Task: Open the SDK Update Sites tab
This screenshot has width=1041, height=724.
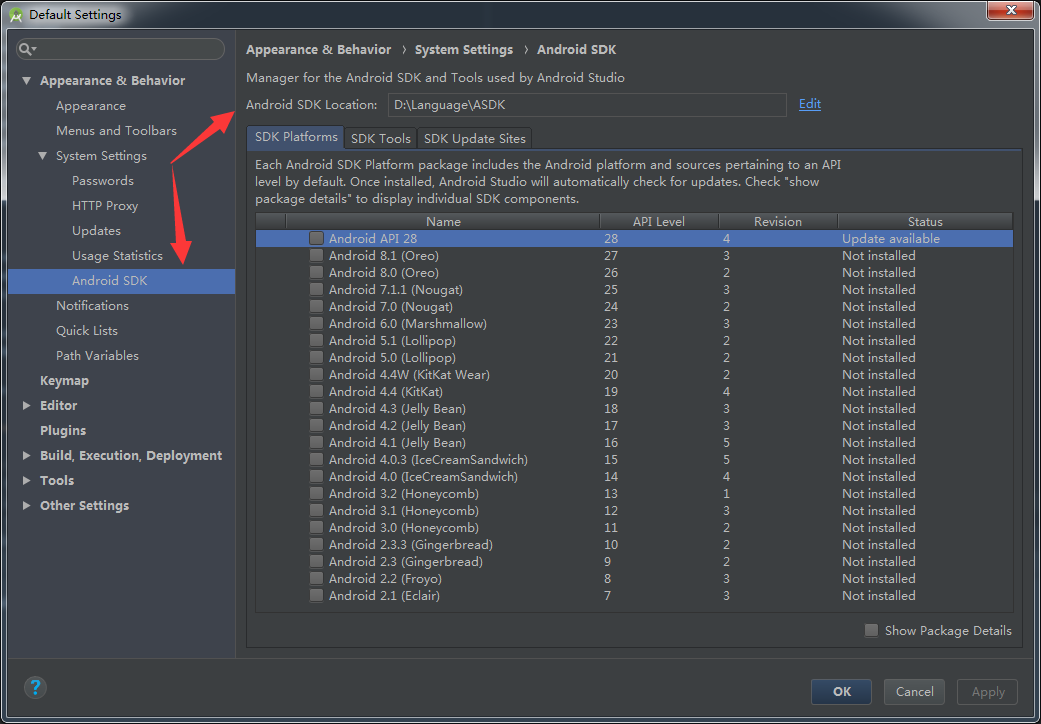Action: point(474,139)
